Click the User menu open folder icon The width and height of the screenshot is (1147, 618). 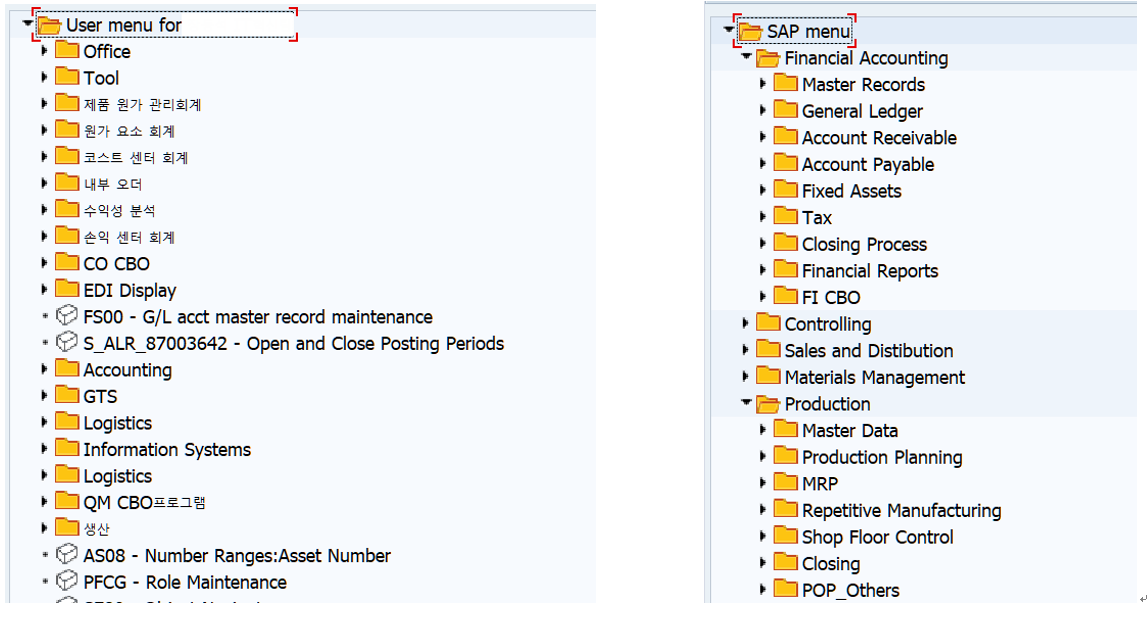coord(49,25)
